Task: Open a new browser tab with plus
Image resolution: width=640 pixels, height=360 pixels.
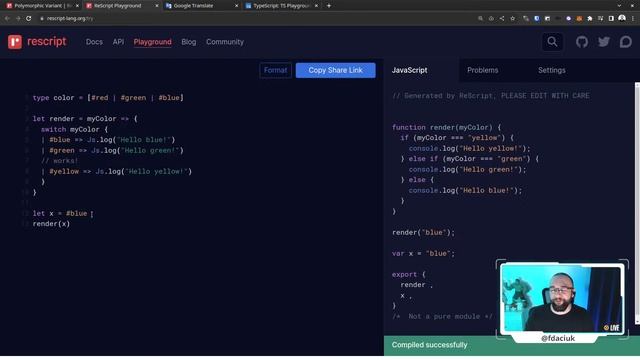Action: (x=329, y=6)
